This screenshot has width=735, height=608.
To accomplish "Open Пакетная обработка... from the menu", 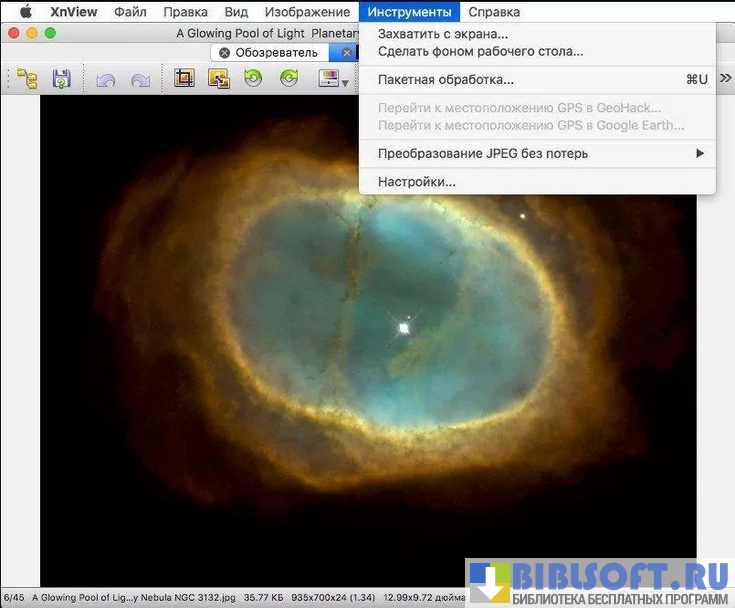I will [x=445, y=79].
